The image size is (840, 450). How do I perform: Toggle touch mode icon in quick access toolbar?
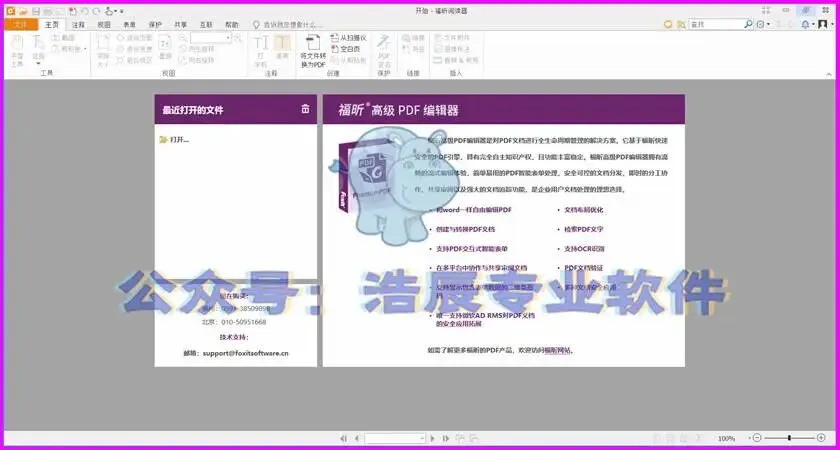pos(109,11)
